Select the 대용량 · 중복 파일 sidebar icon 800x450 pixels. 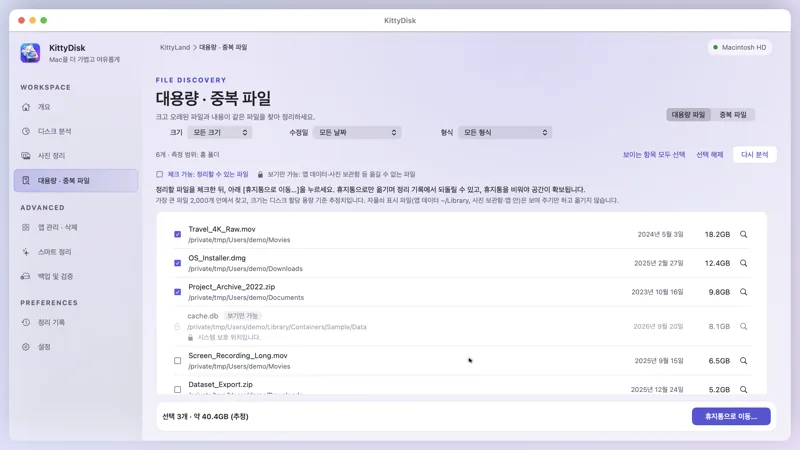pos(26,181)
